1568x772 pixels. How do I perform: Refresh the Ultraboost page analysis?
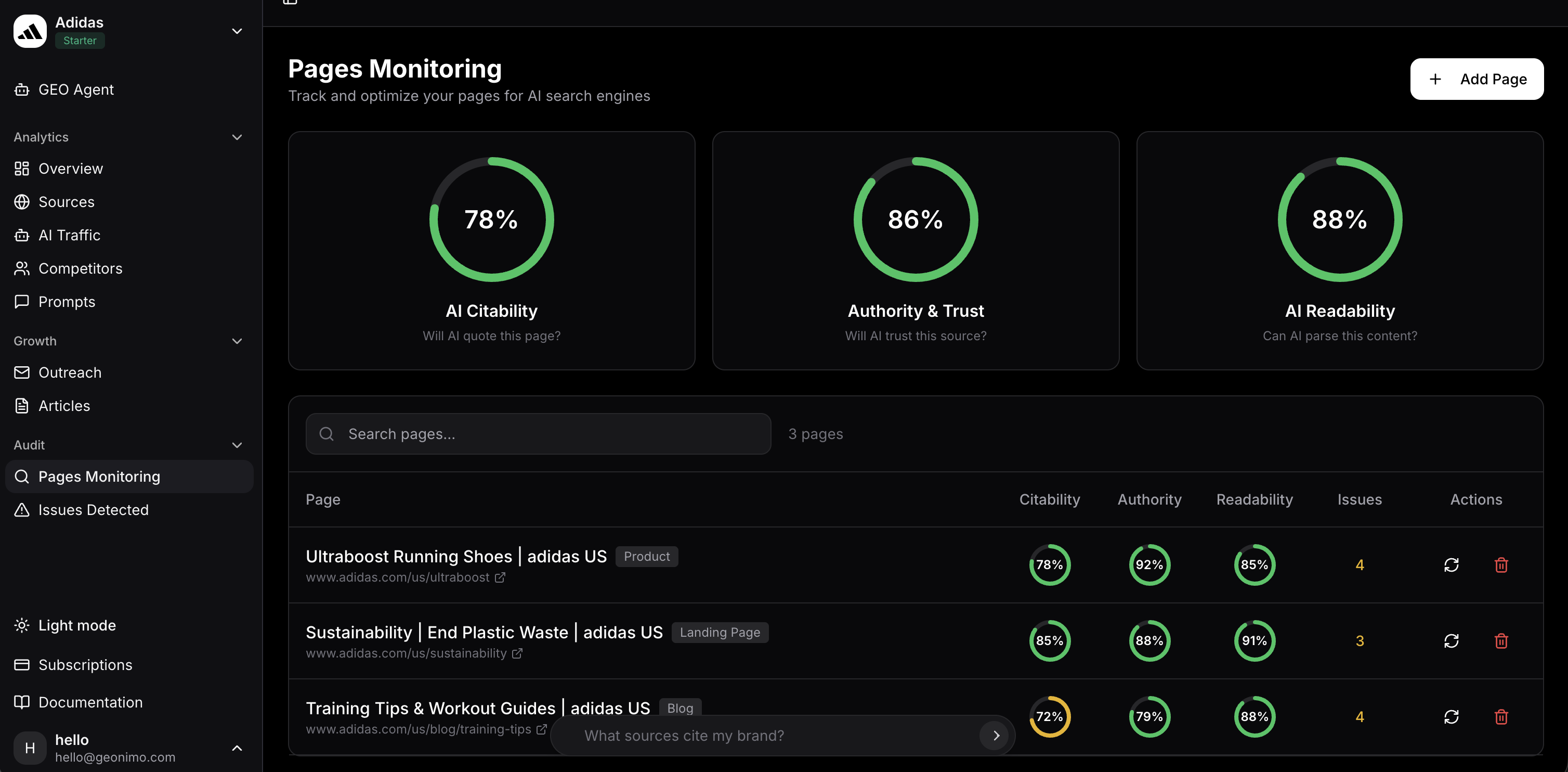point(1451,565)
